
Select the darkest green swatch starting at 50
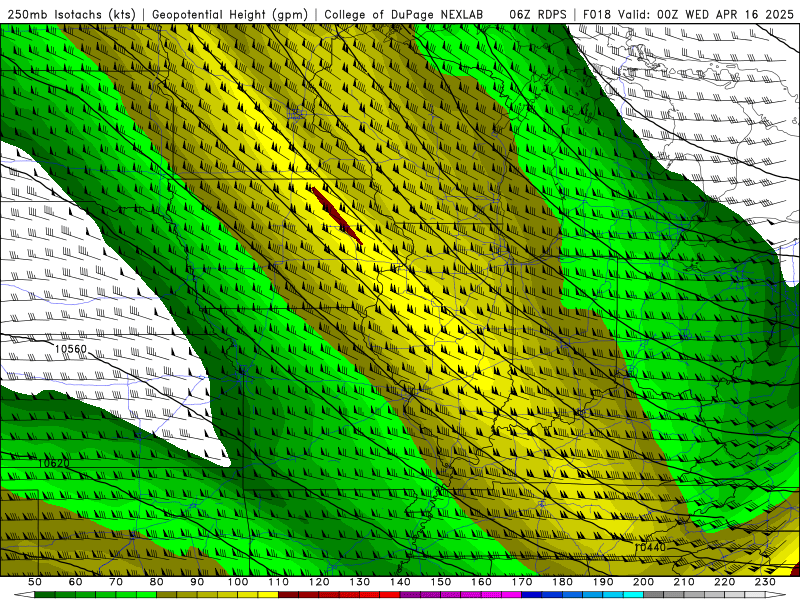(44, 594)
